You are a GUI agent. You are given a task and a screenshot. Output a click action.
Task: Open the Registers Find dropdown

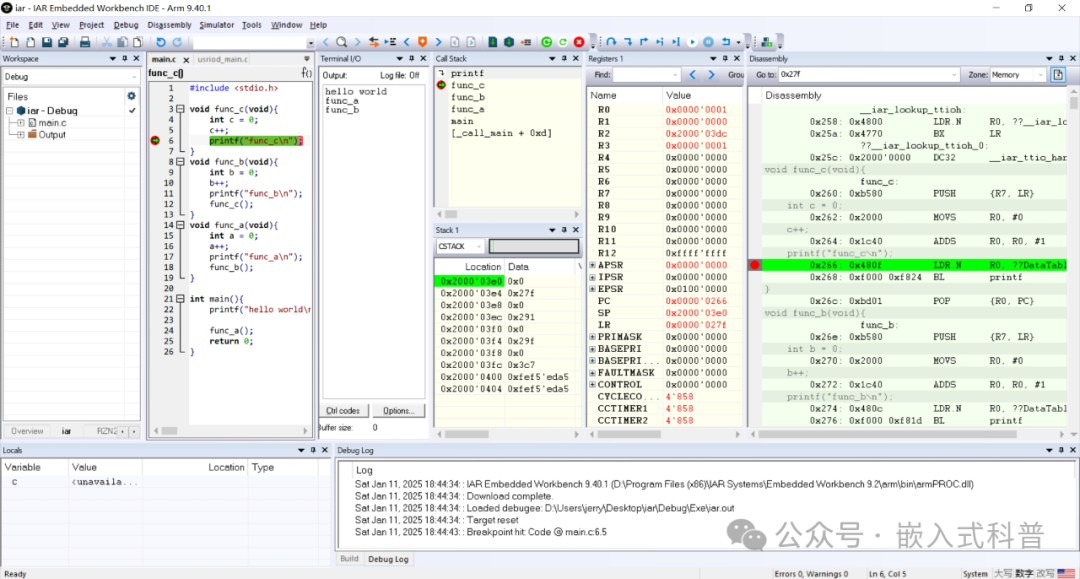pos(674,74)
